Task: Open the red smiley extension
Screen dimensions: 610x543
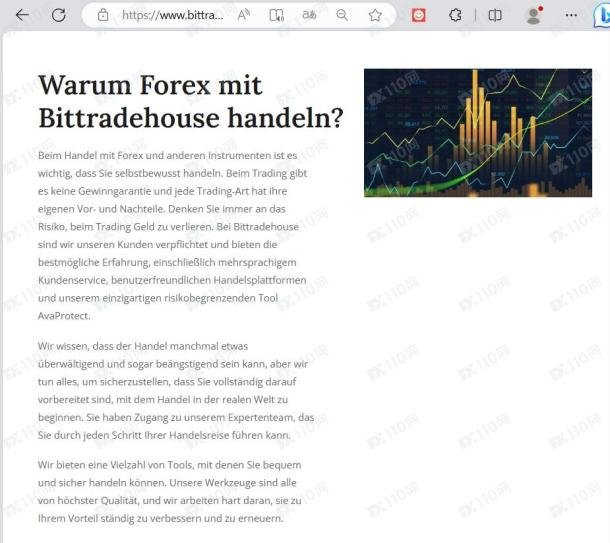Action: pos(419,15)
